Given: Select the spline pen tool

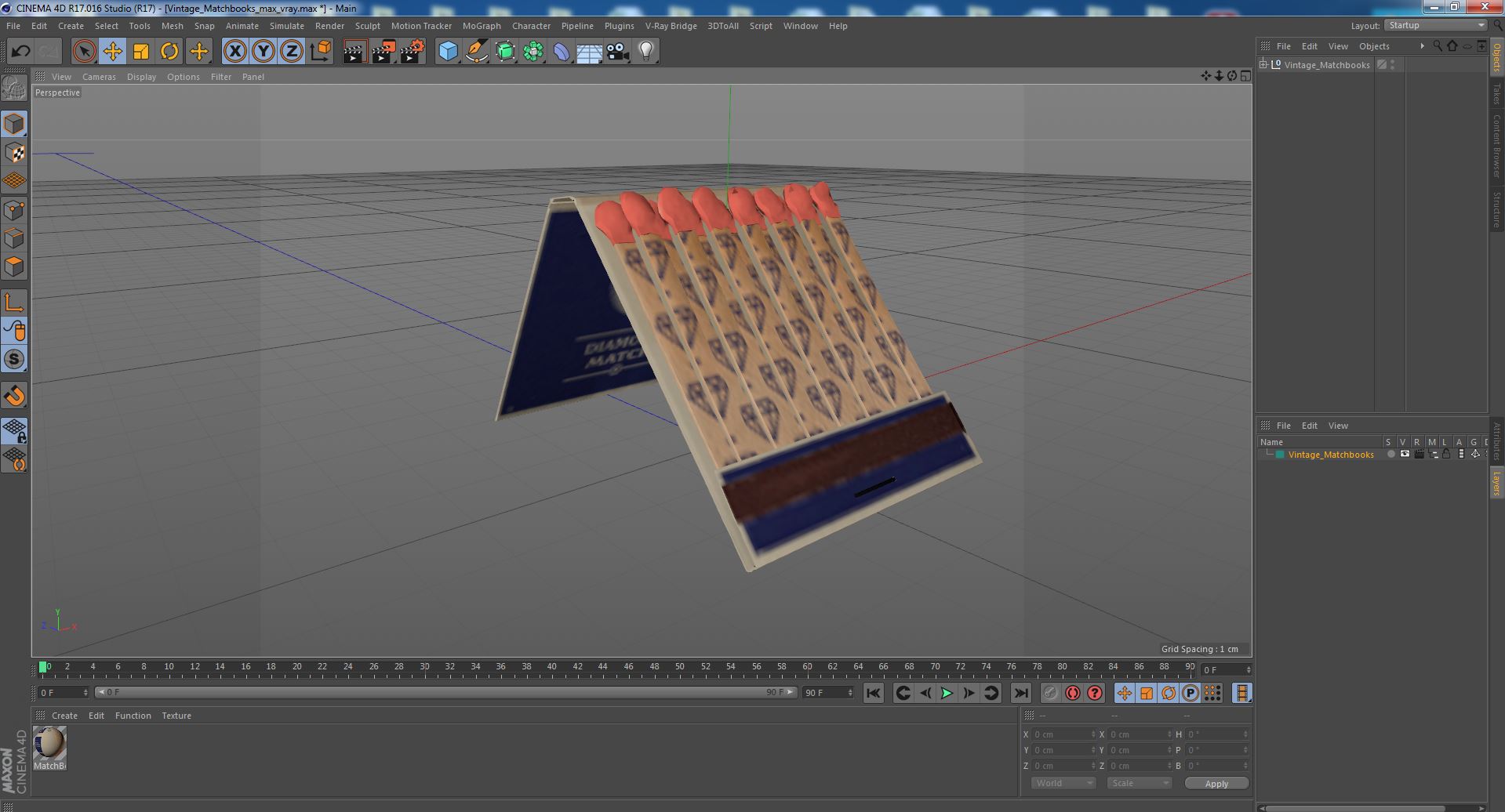Looking at the screenshot, I should coord(477,52).
